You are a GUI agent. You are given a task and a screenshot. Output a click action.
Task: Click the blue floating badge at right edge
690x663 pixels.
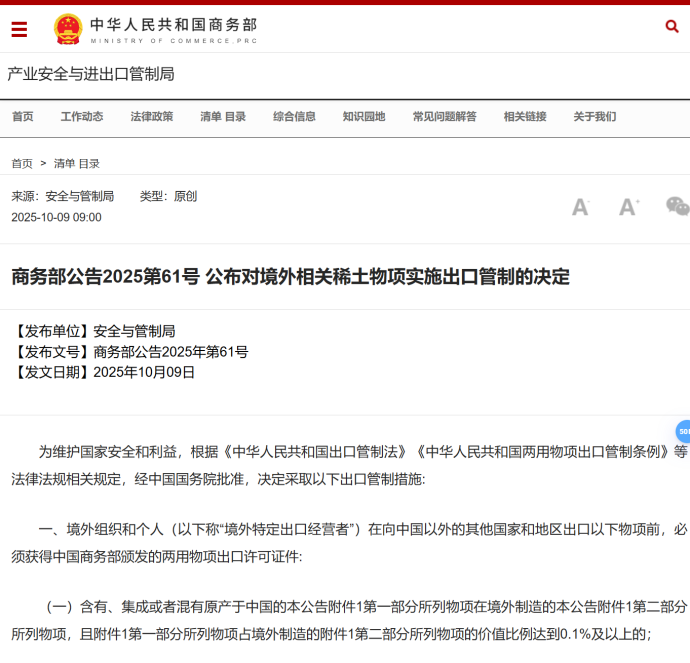click(x=683, y=432)
